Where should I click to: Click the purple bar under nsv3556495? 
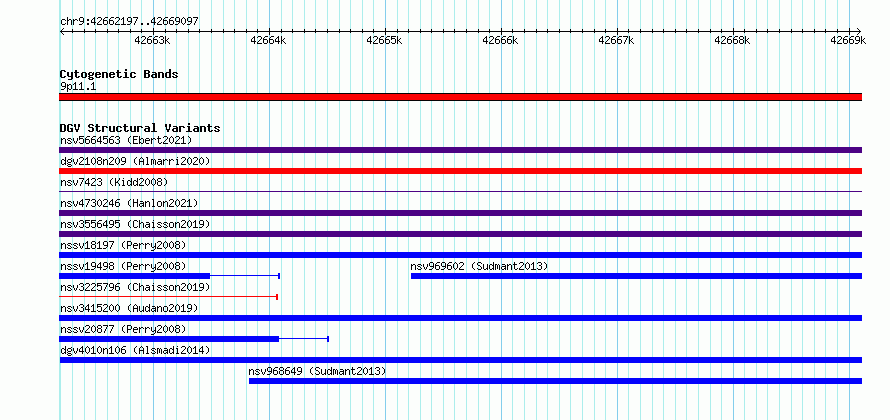[x=460, y=234]
